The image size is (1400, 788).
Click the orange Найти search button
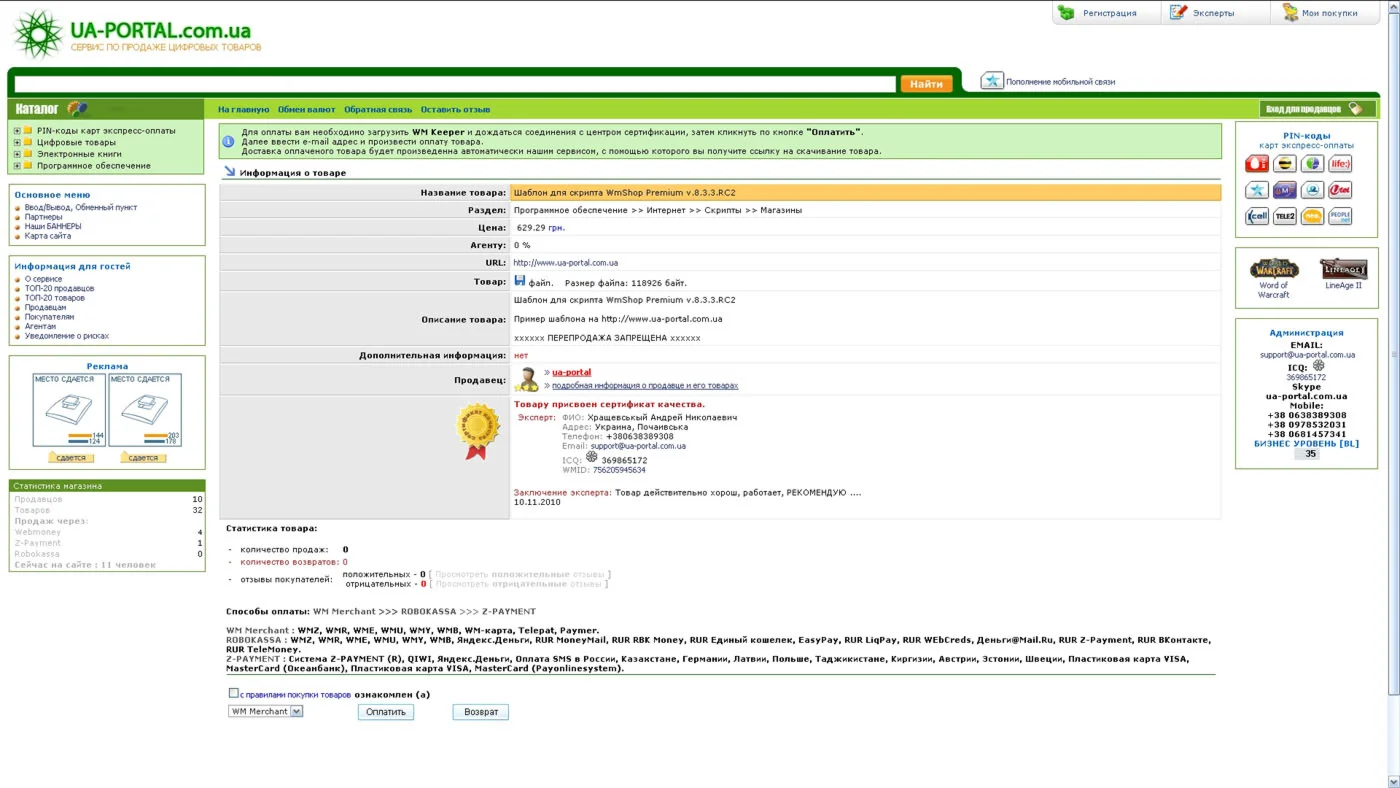(926, 84)
